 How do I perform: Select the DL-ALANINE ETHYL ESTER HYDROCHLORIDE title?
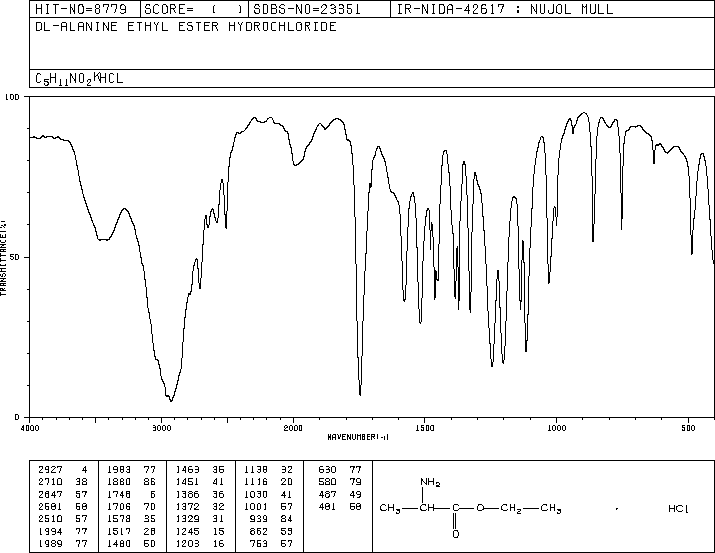click(x=185, y=27)
